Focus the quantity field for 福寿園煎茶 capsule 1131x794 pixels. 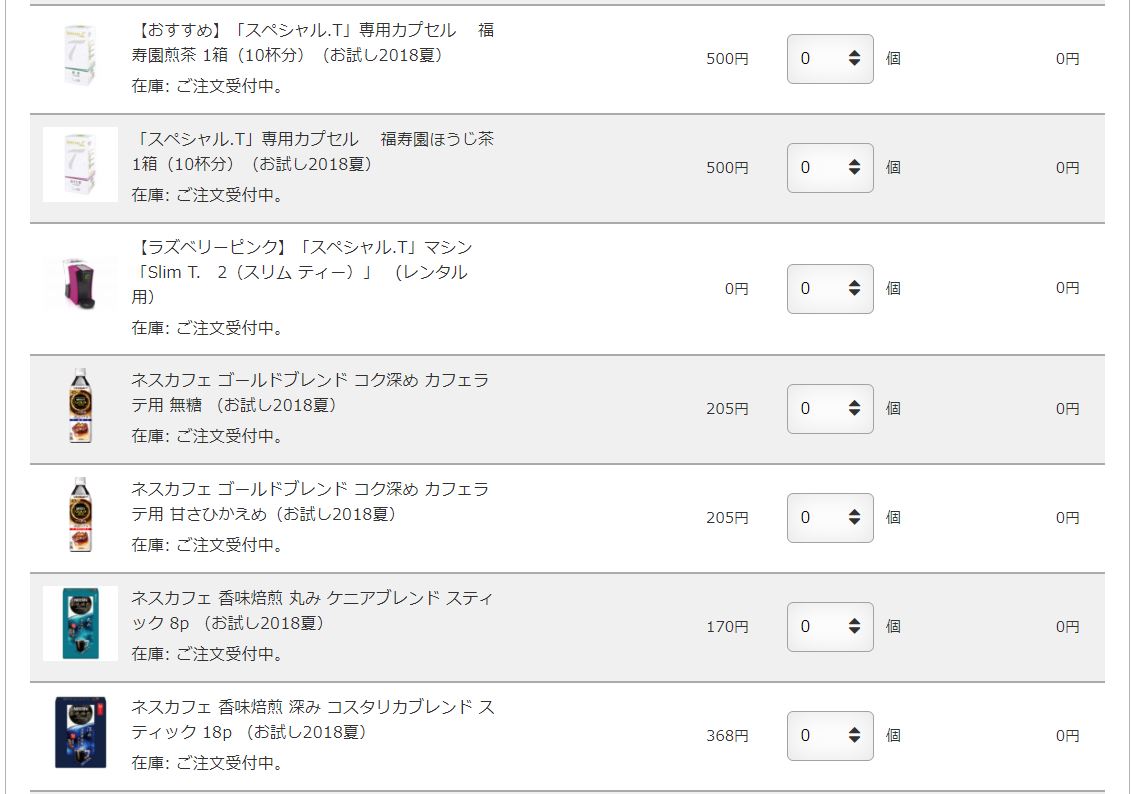click(x=829, y=58)
